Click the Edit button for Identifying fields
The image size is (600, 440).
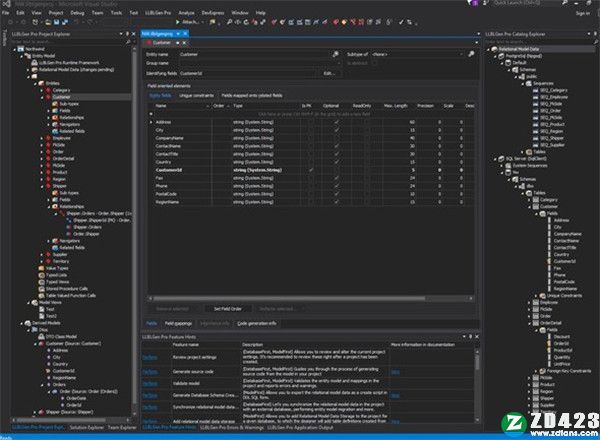pyautogui.click(x=328, y=73)
